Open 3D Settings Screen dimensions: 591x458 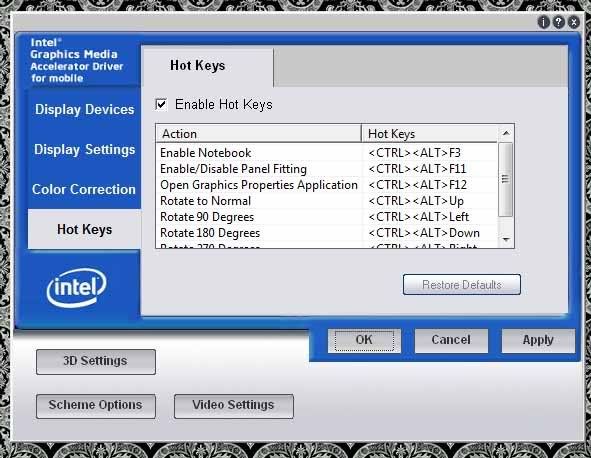pyautogui.click(x=96, y=361)
